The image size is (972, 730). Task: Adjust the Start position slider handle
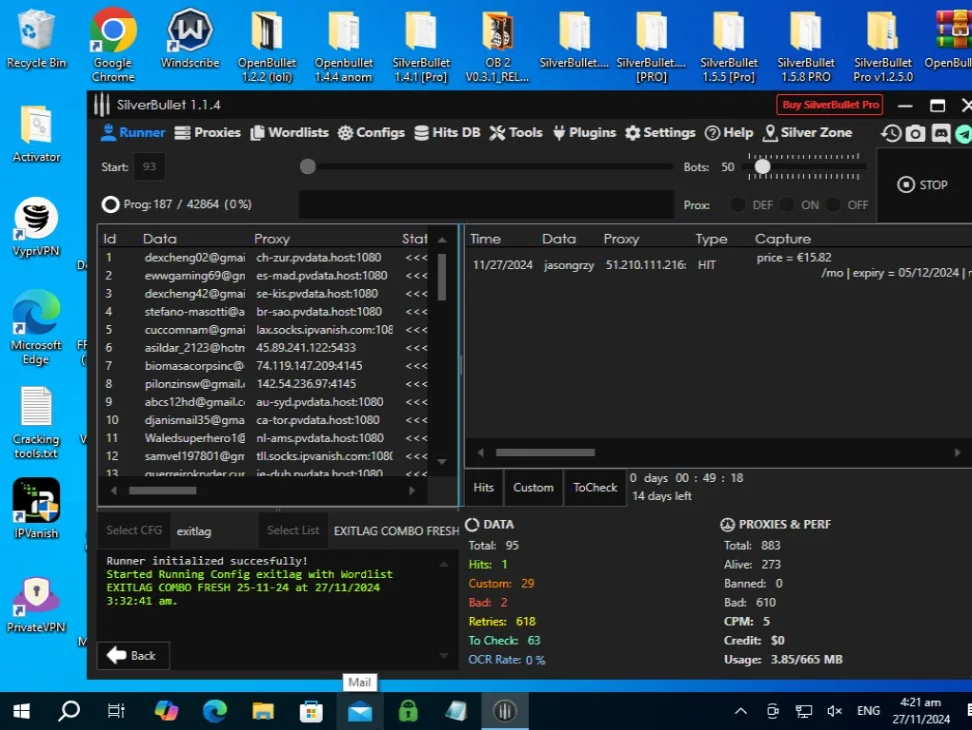point(307,166)
